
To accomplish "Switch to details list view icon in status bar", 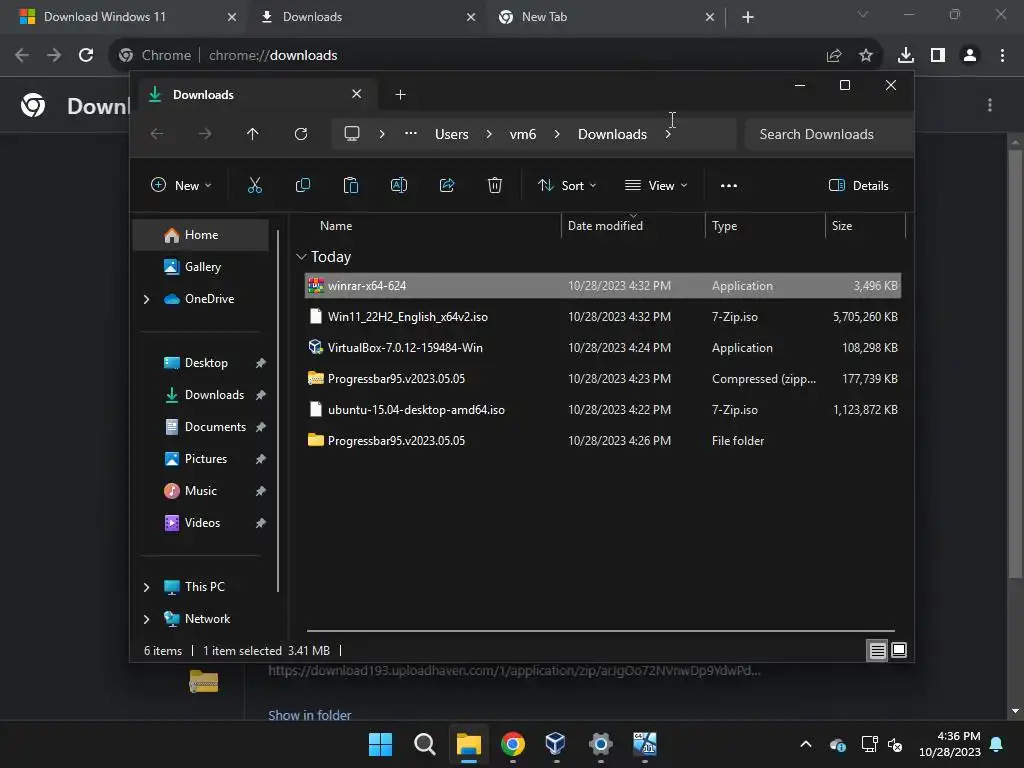I will click(877, 650).
